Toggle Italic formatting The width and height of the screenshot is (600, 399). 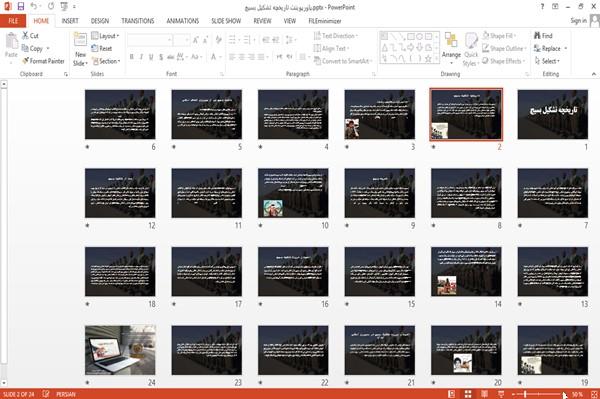tap(141, 57)
